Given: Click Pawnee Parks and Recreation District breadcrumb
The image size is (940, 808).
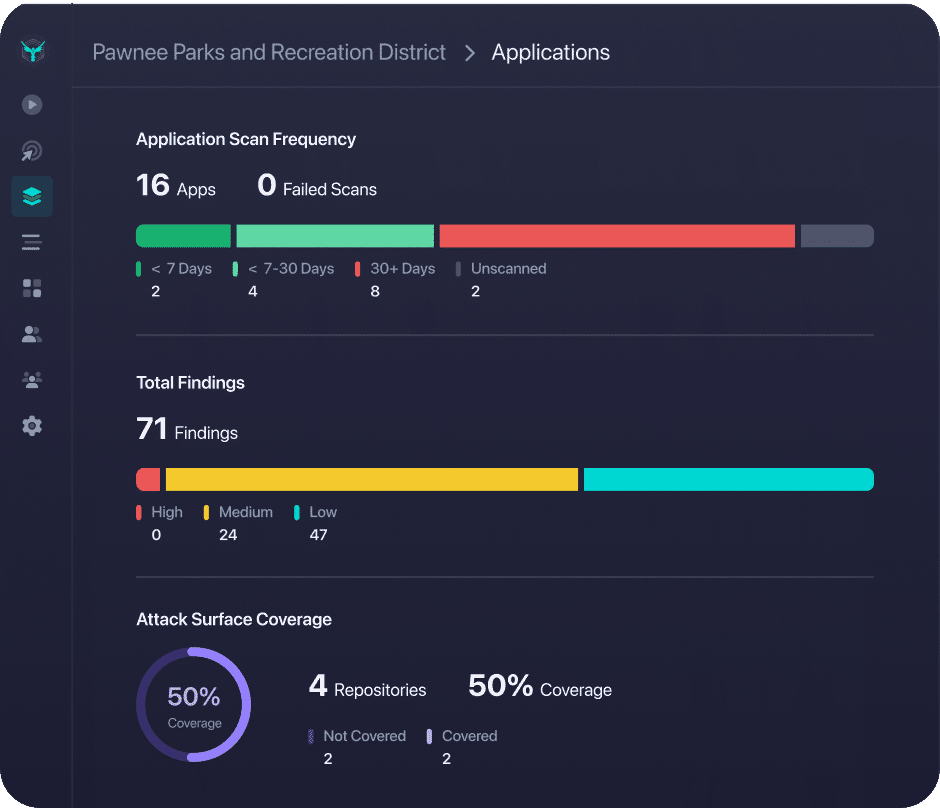Looking at the screenshot, I should [x=269, y=53].
